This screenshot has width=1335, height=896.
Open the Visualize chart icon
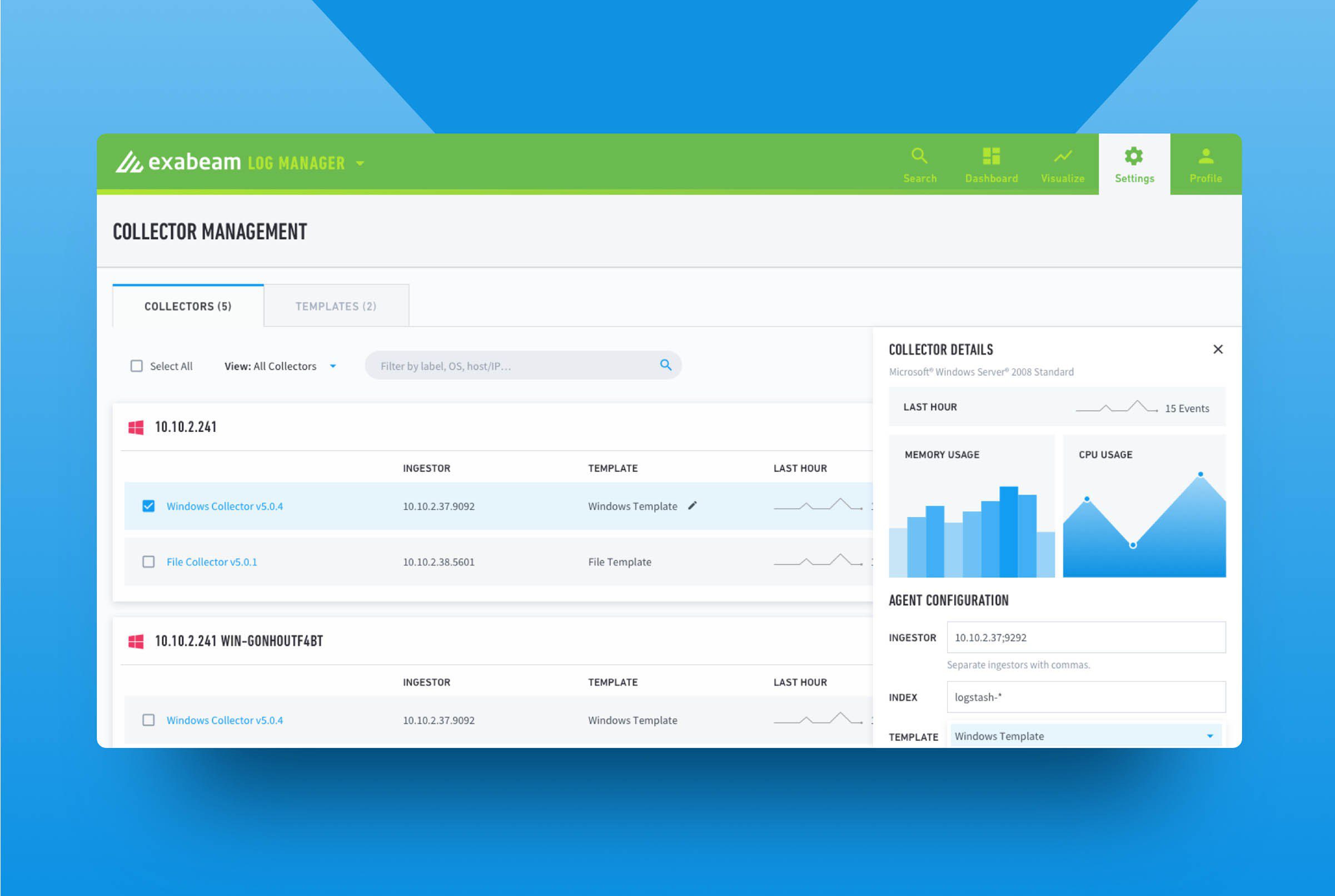[x=1063, y=156]
